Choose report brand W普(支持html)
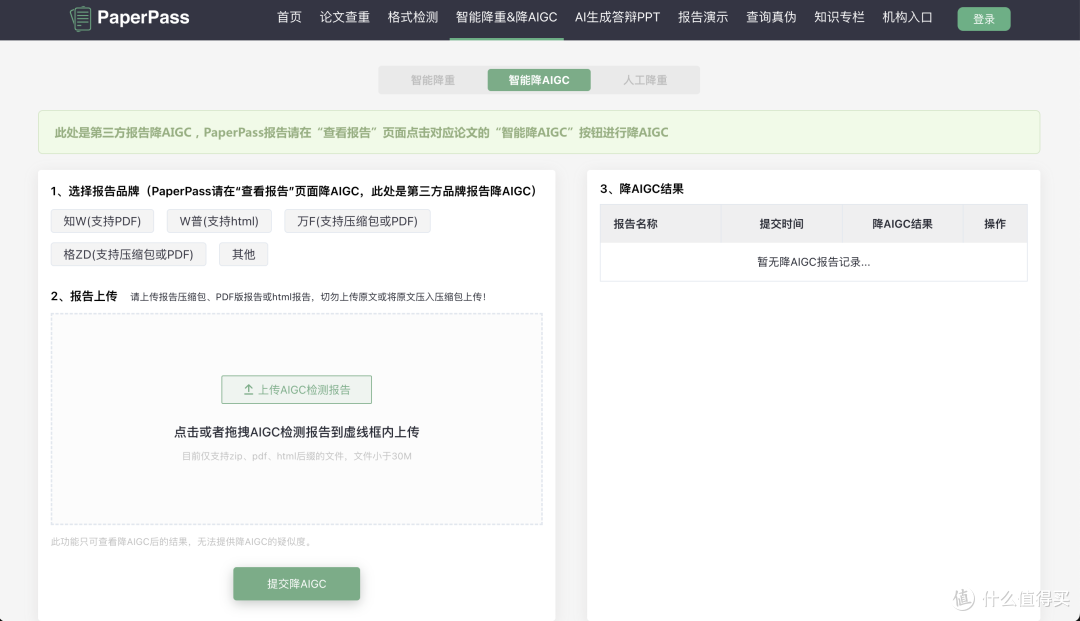The image size is (1080, 621). coord(219,221)
